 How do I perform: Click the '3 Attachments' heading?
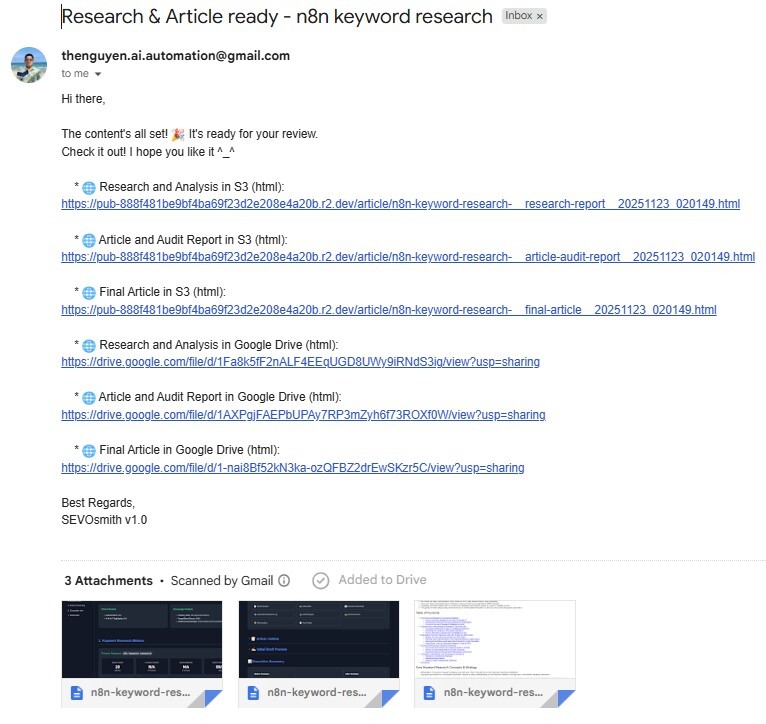pyautogui.click(x=108, y=580)
